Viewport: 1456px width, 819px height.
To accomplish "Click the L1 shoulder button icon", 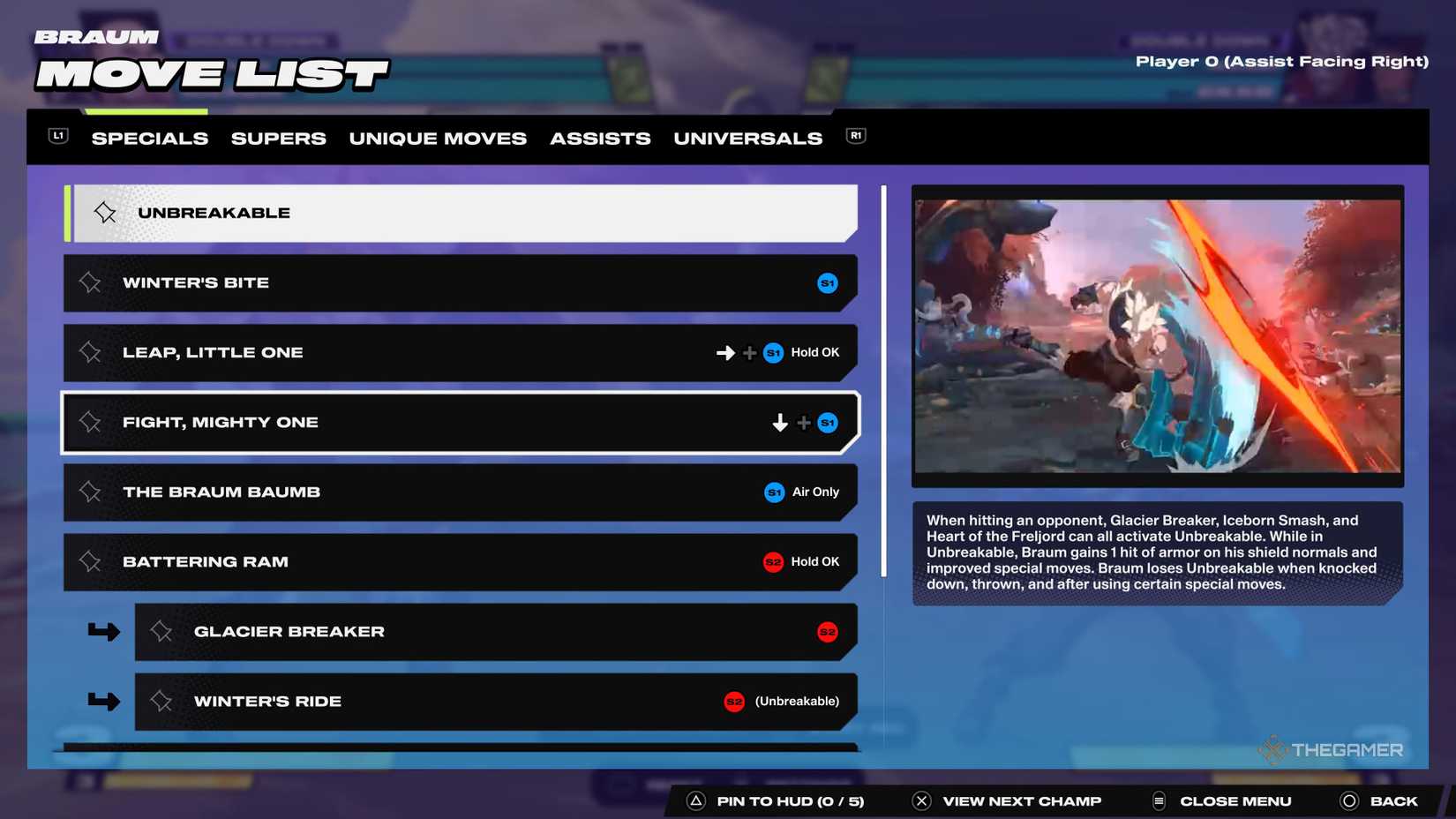I will pyautogui.click(x=56, y=136).
